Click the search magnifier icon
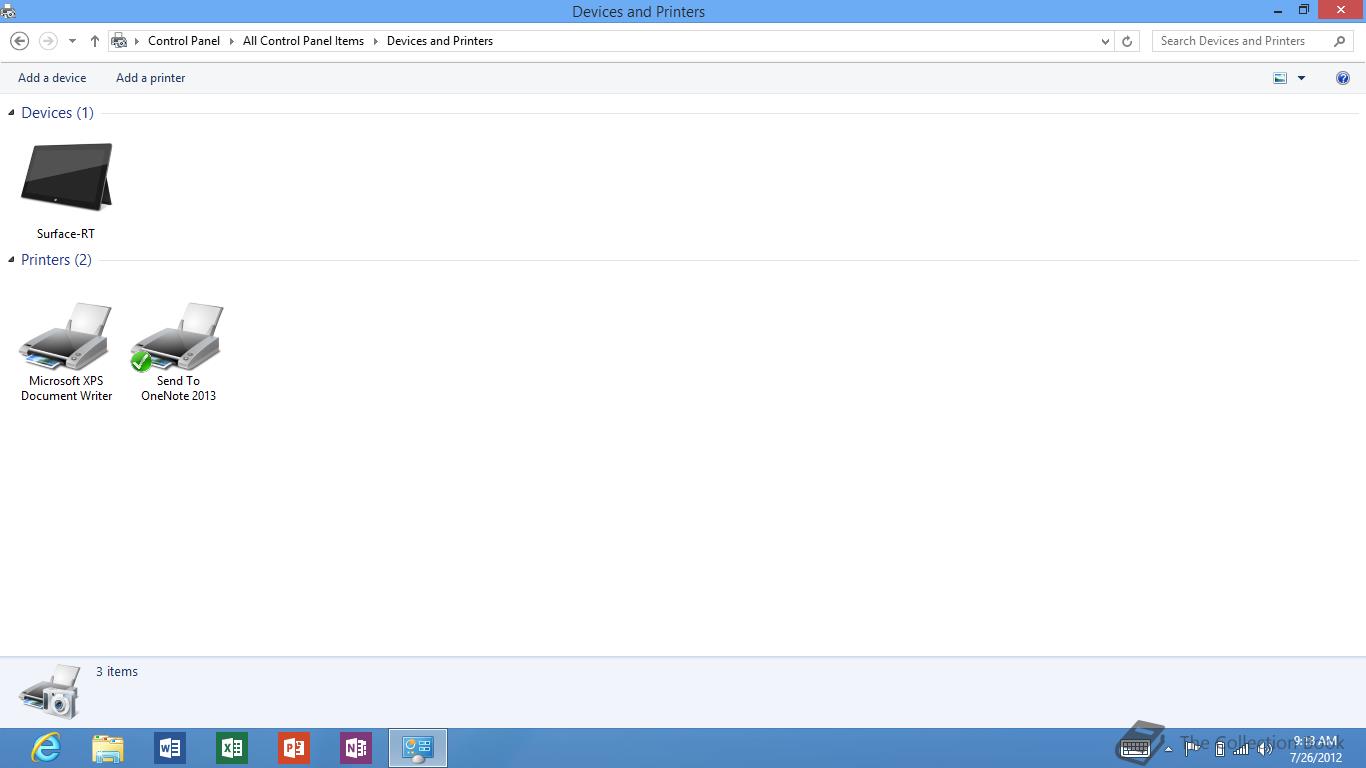Viewport: 1366px width, 768px height. tap(1340, 41)
